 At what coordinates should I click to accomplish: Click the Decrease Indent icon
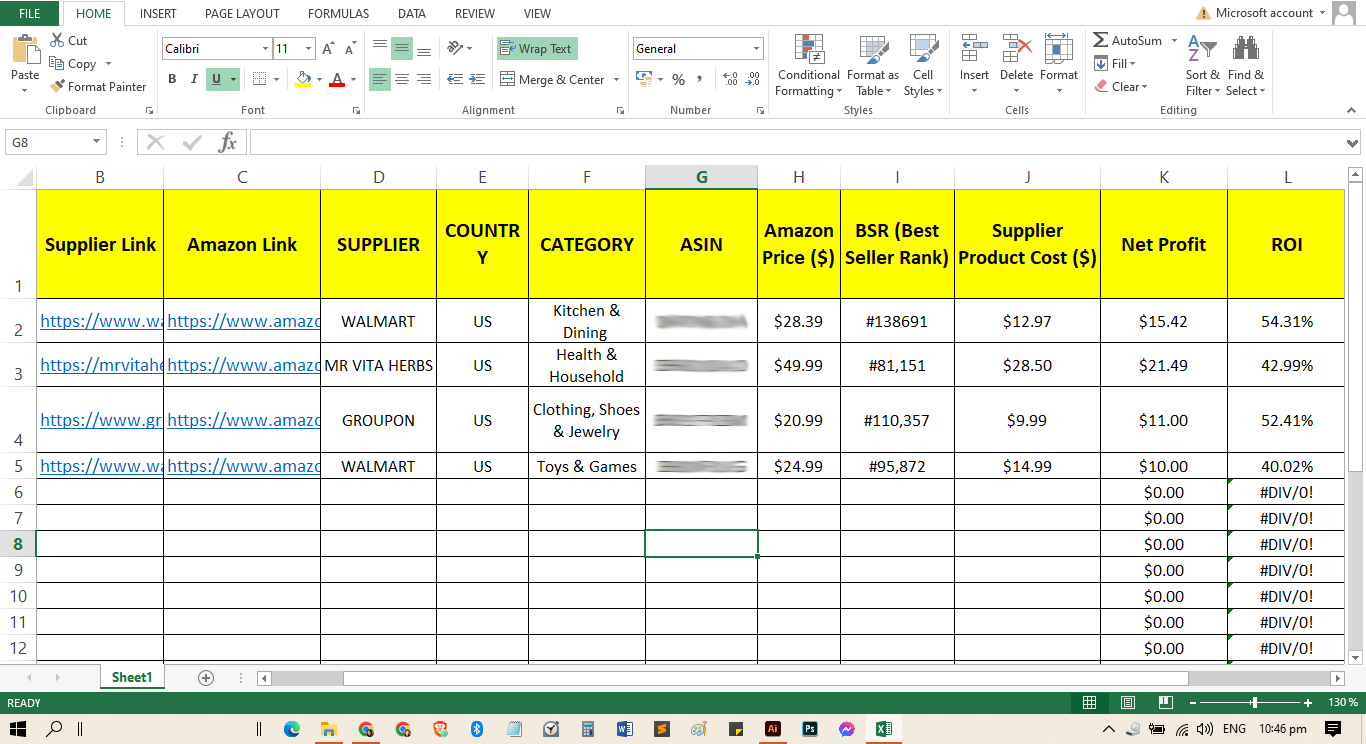(x=455, y=79)
